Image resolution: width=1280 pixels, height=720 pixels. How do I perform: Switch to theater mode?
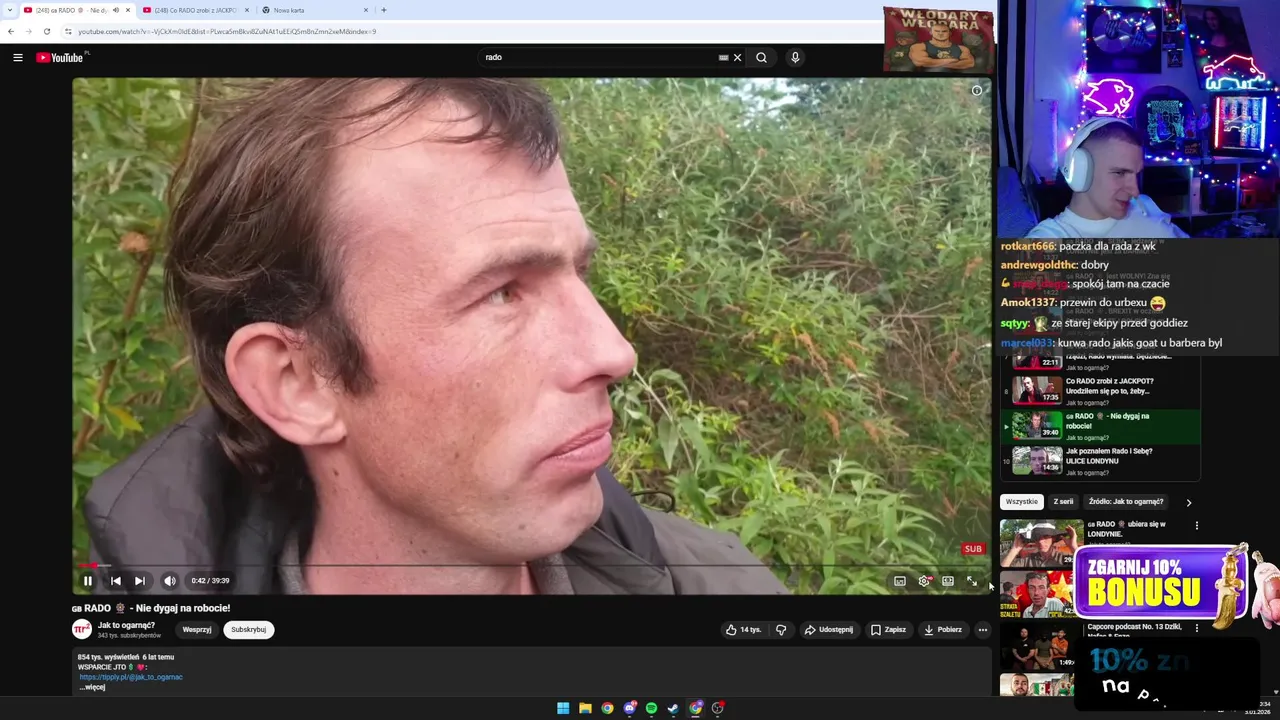pyautogui.click(x=948, y=581)
